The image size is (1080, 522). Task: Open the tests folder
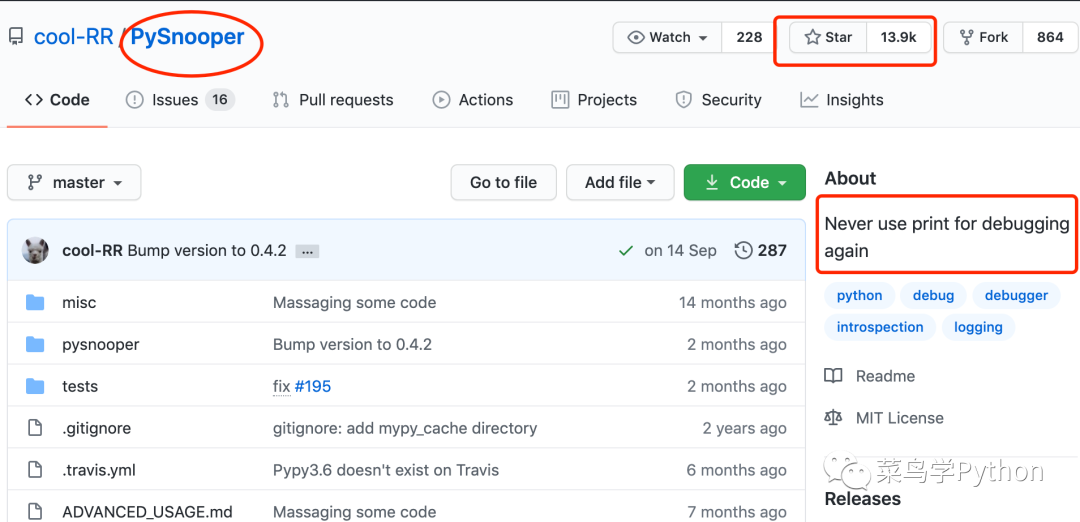coord(80,386)
